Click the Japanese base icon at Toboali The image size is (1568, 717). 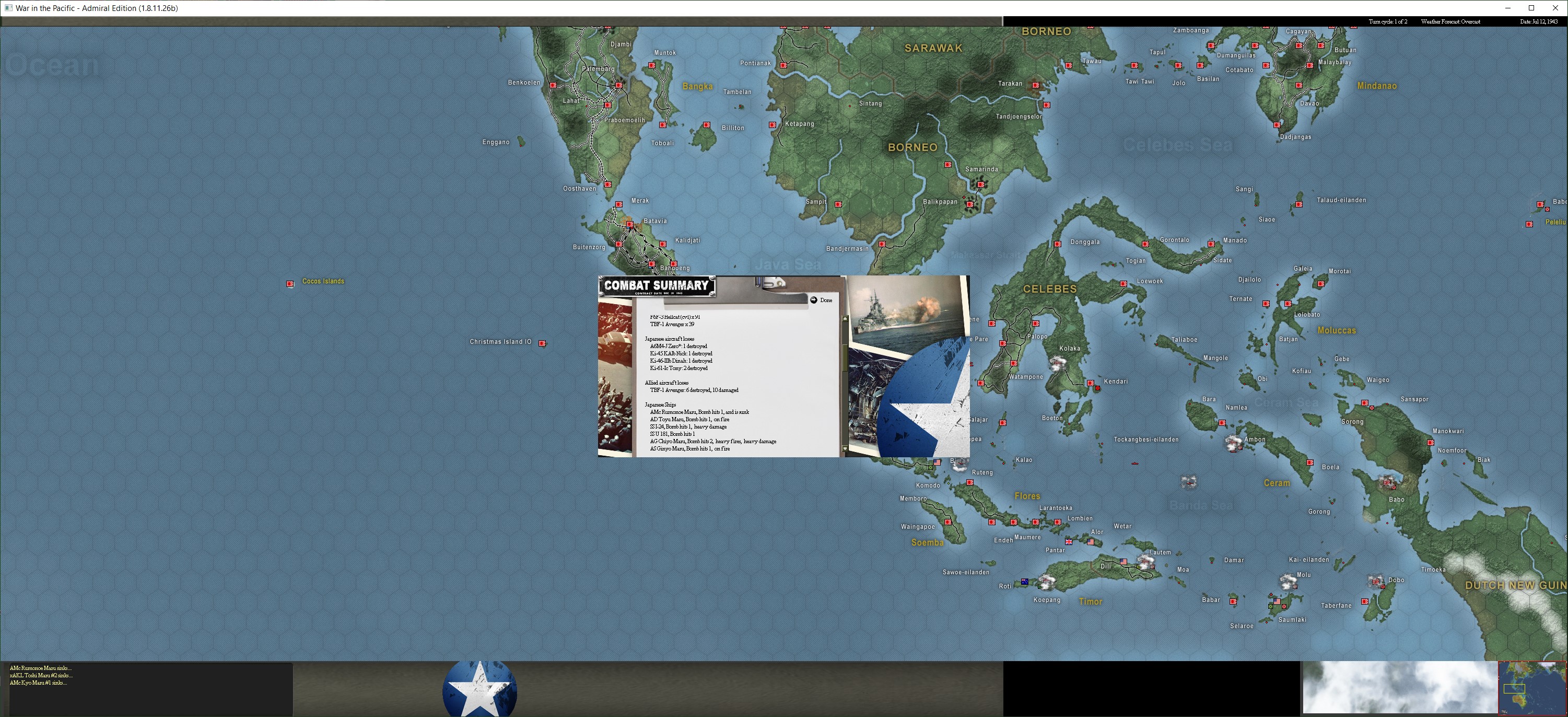click(x=663, y=125)
